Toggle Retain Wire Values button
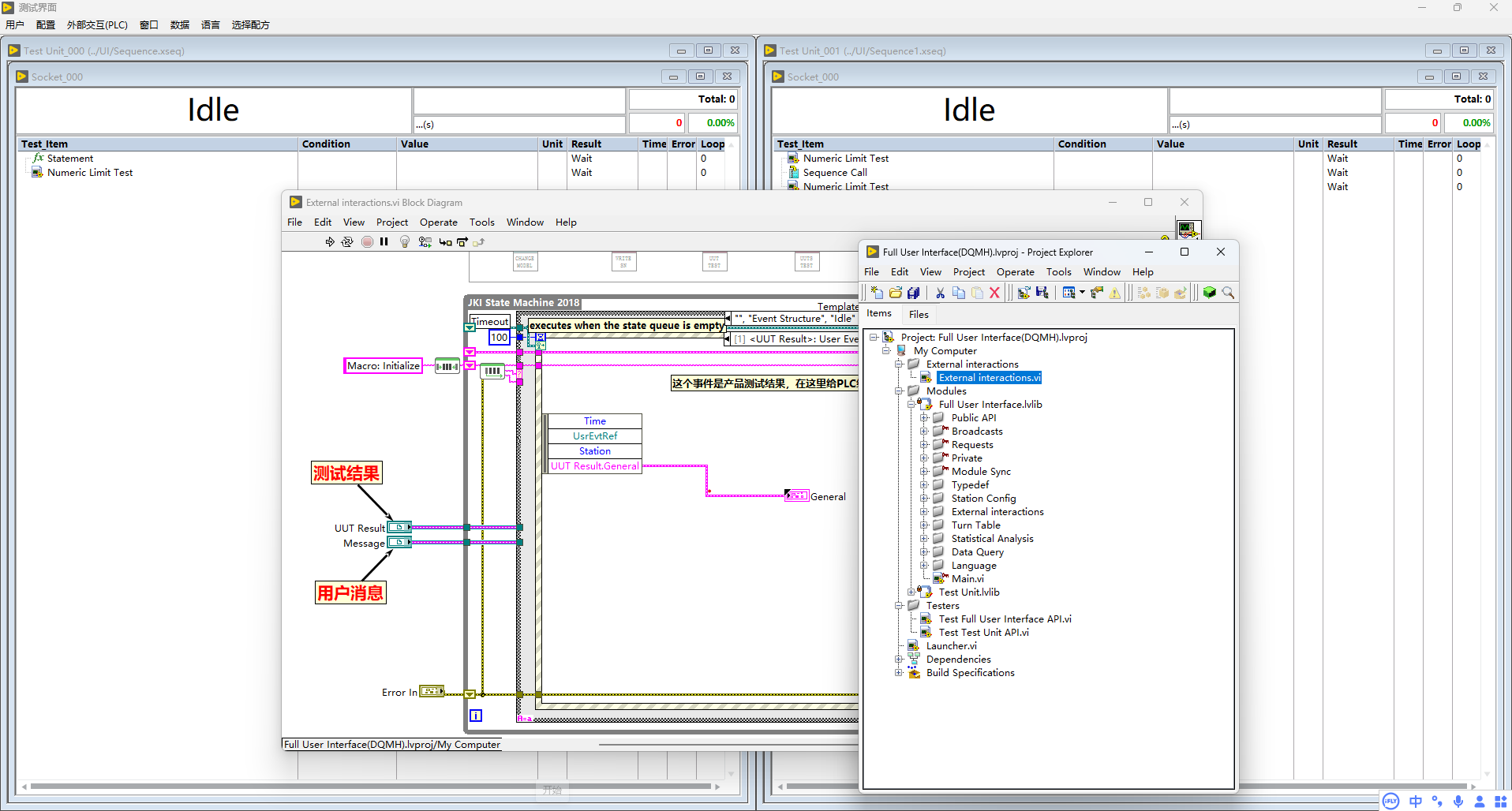1512x811 pixels. click(425, 242)
